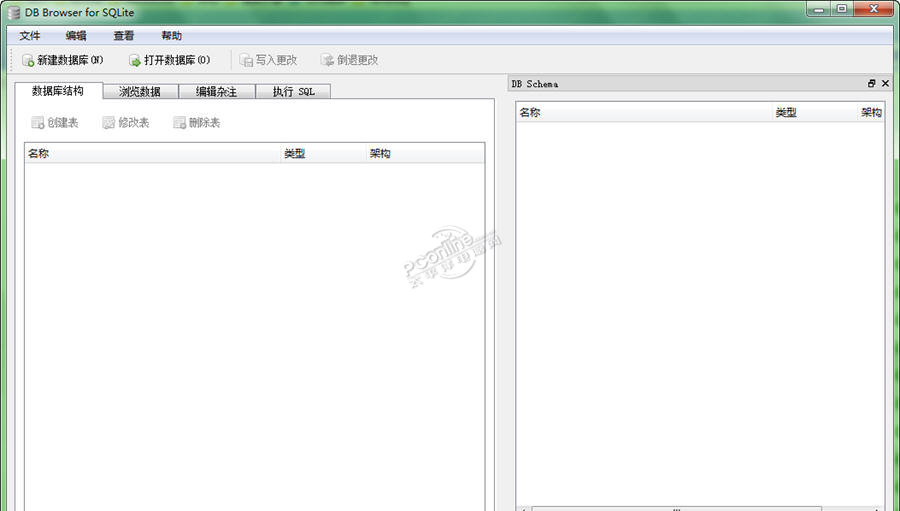The height and width of the screenshot is (511, 900).
Task: Click the Create Table (创建表) button
Action: [55, 122]
